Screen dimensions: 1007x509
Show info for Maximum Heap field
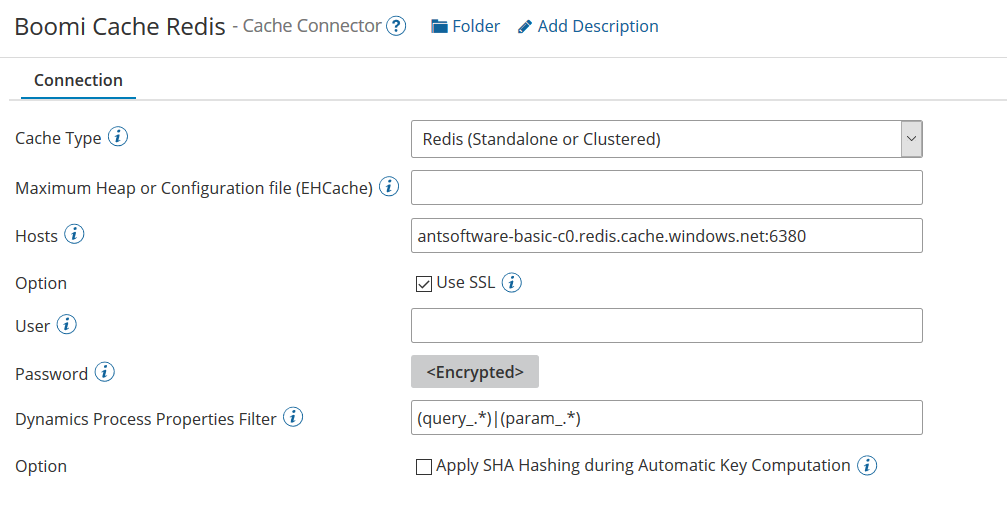(x=389, y=186)
